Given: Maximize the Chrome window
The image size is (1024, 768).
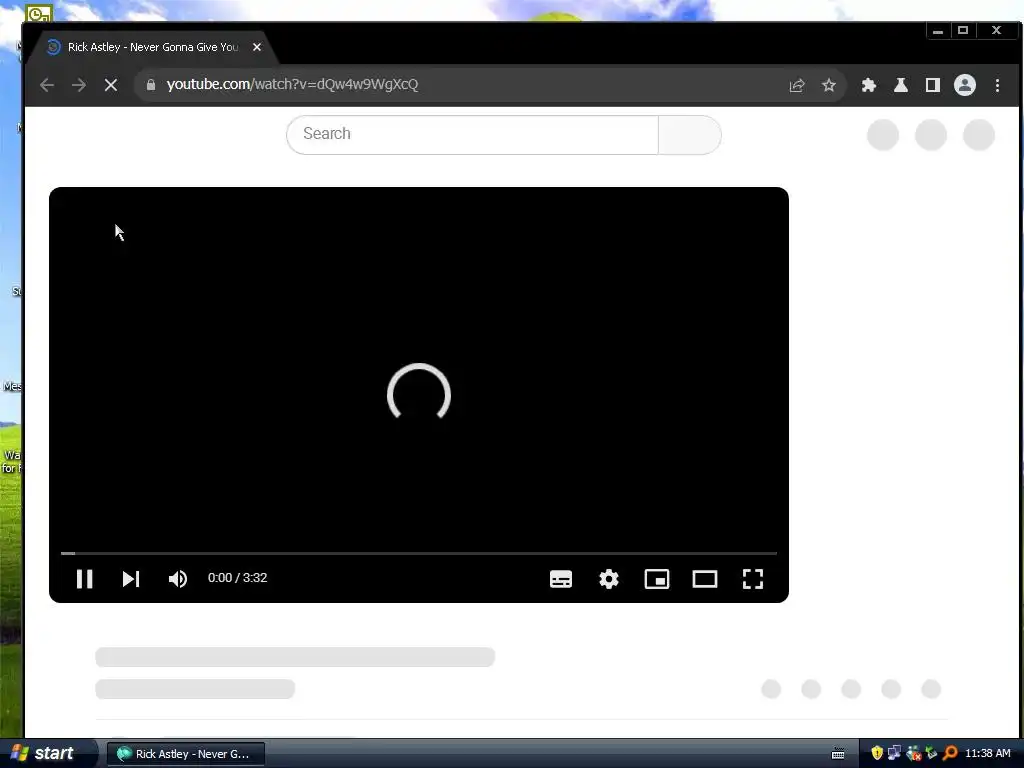Looking at the screenshot, I should [963, 30].
